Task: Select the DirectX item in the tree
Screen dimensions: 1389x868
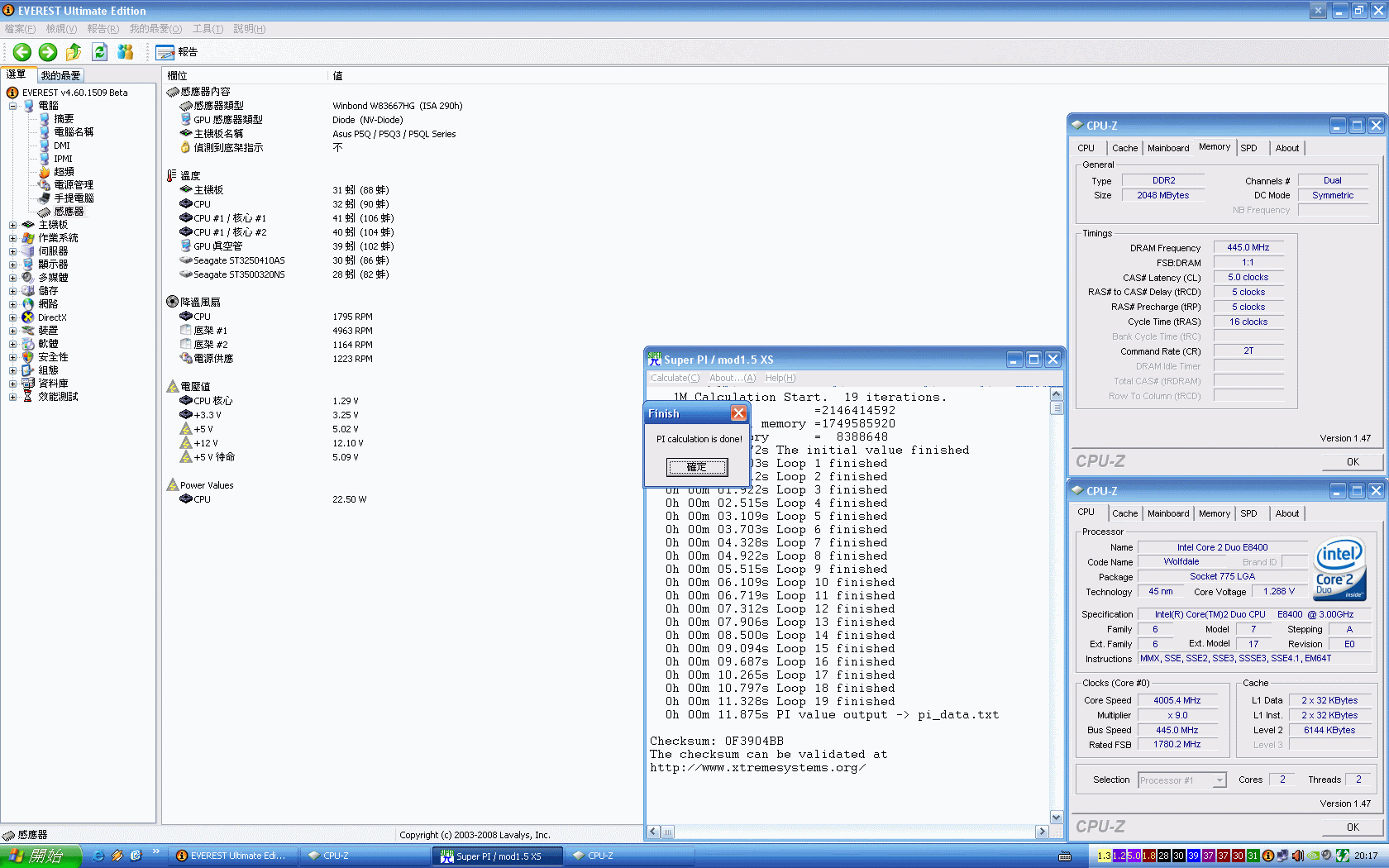Action: tap(52, 317)
